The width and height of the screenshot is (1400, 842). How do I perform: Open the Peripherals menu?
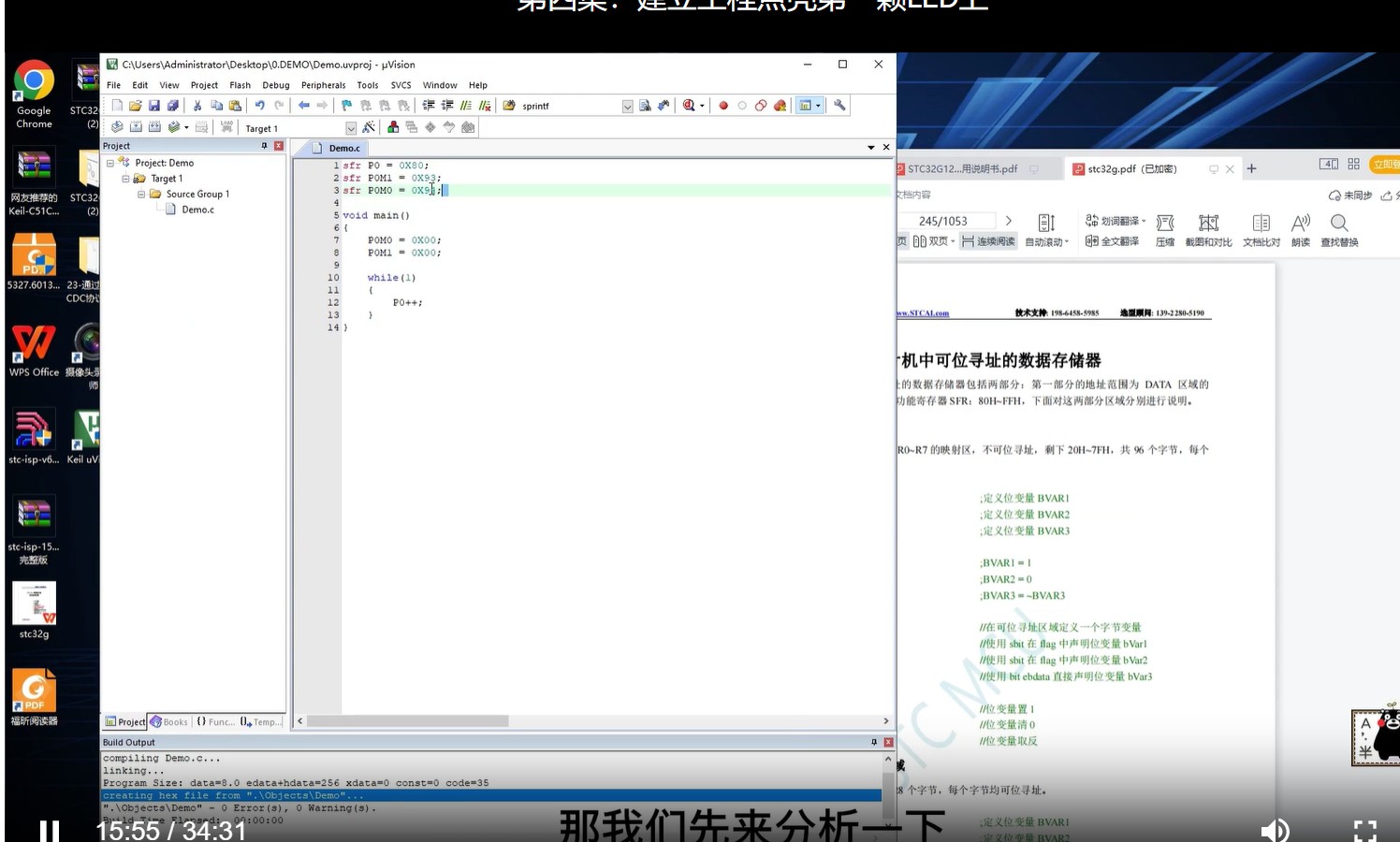pyautogui.click(x=324, y=85)
